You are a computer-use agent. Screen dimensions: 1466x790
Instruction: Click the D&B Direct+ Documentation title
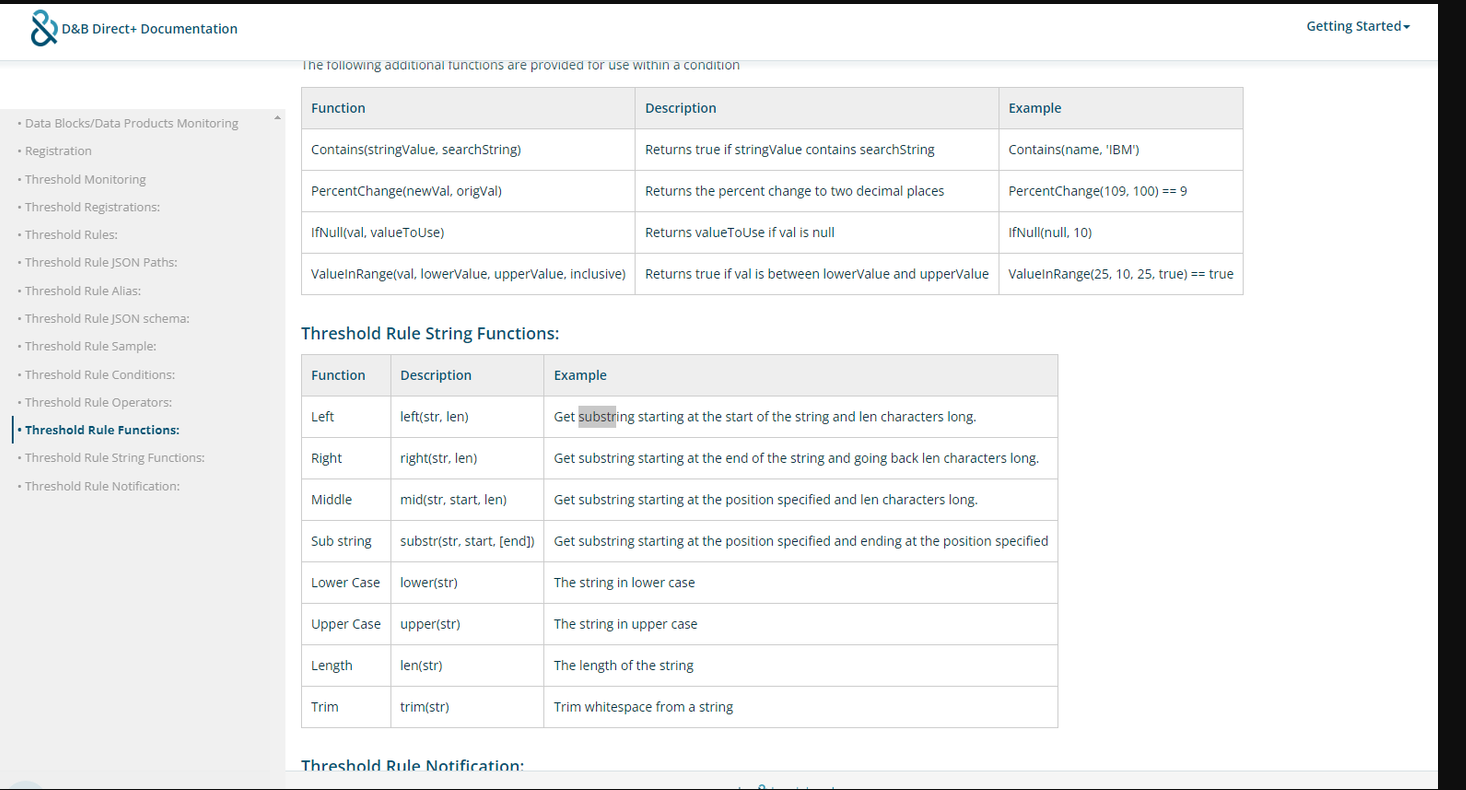point(150,29)
